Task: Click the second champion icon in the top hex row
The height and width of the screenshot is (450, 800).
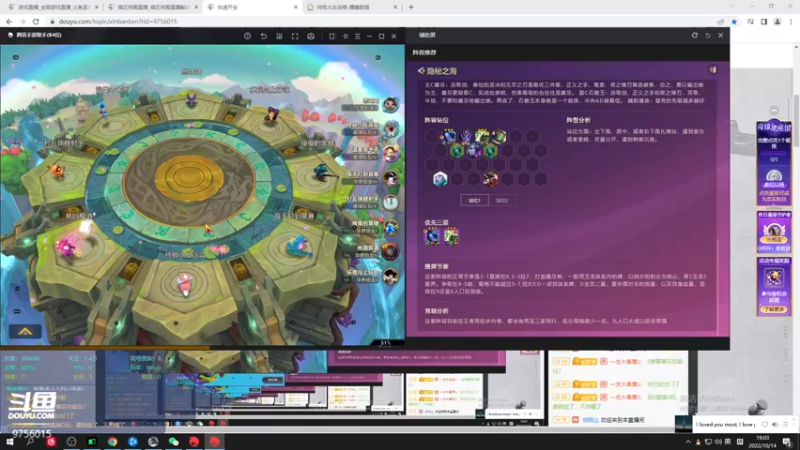Action: pos(466,136)
